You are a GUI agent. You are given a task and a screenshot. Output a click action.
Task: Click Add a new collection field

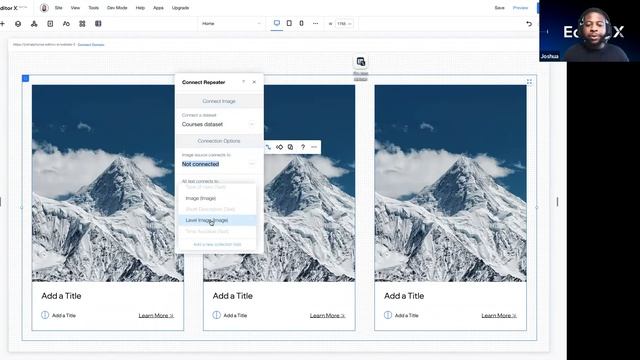(217, 244)
